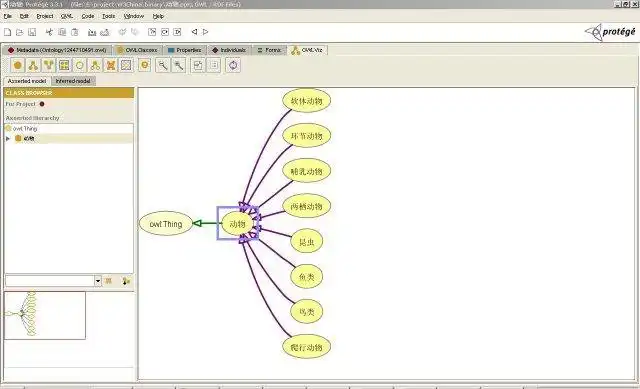Select the 动物 graph node

tap(237, 224)
